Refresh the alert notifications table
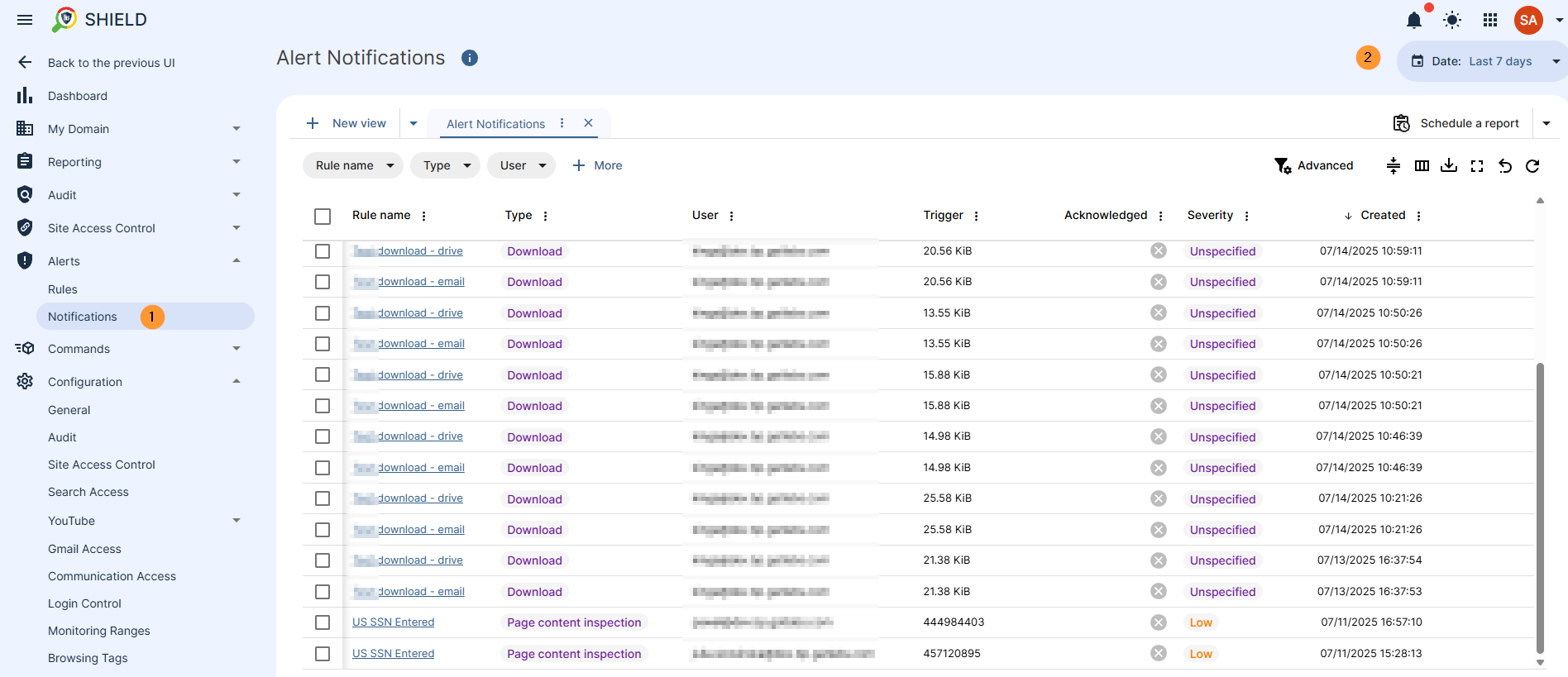 1532,166
